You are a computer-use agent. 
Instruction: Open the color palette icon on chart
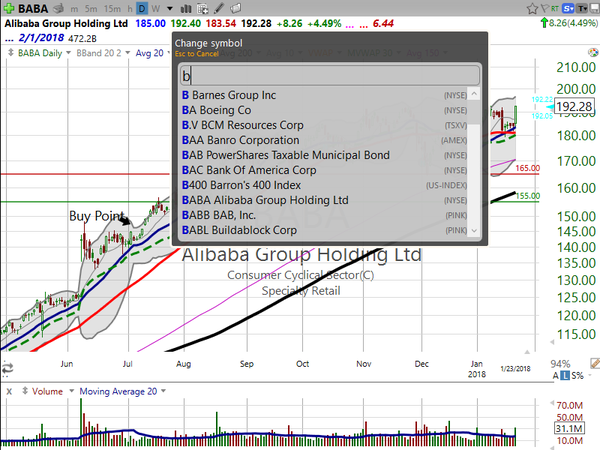point(593,52)
